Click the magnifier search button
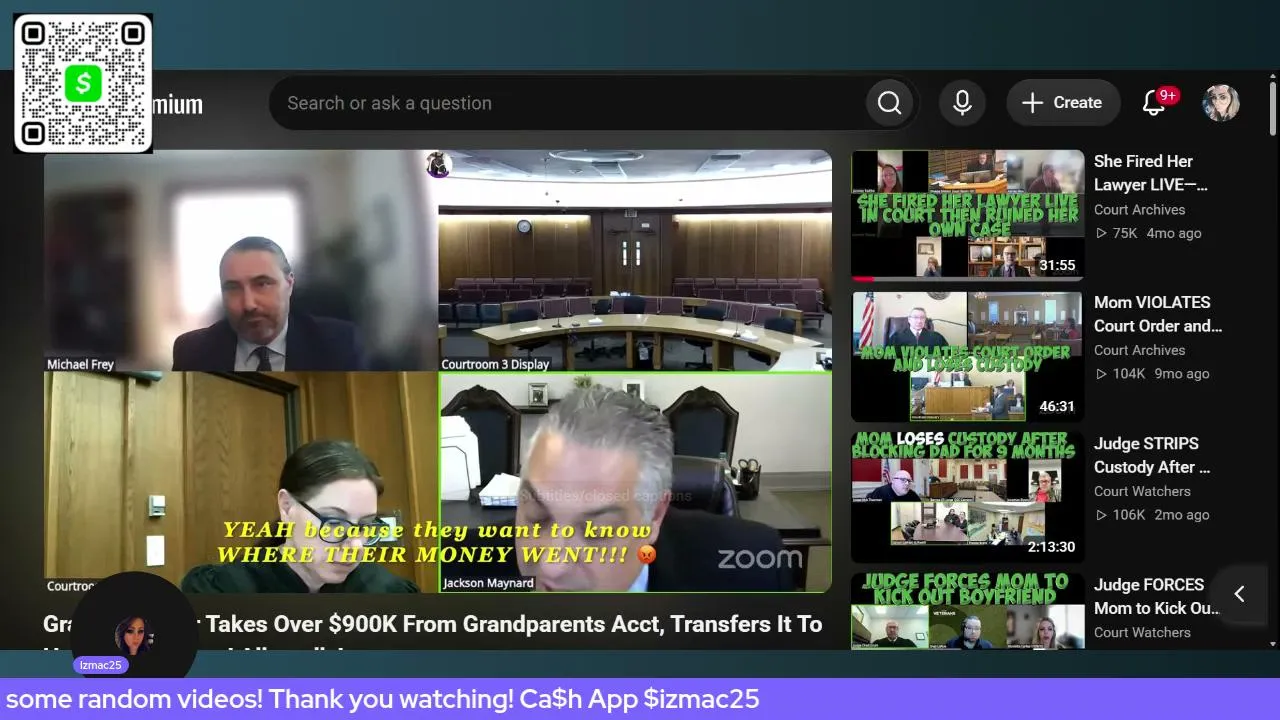This screenshot has height=720, width=1280. coord(890,103)
